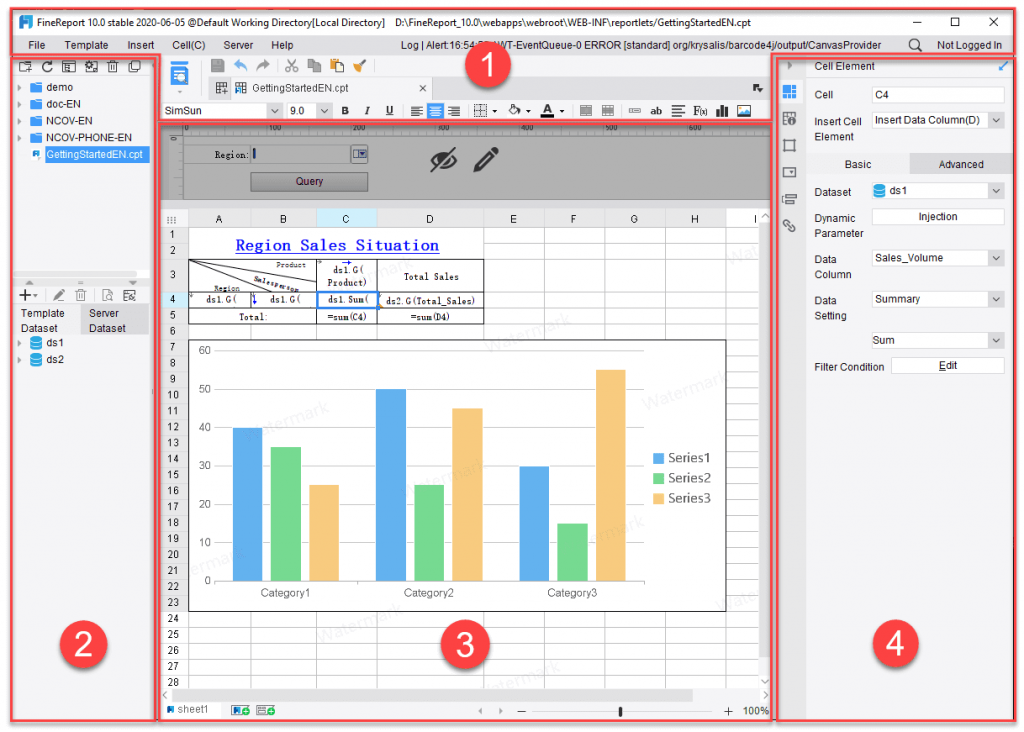Click the zoom slider handle at bottom
Viewport: 1024px width, 732px height.
click(620, 711)
